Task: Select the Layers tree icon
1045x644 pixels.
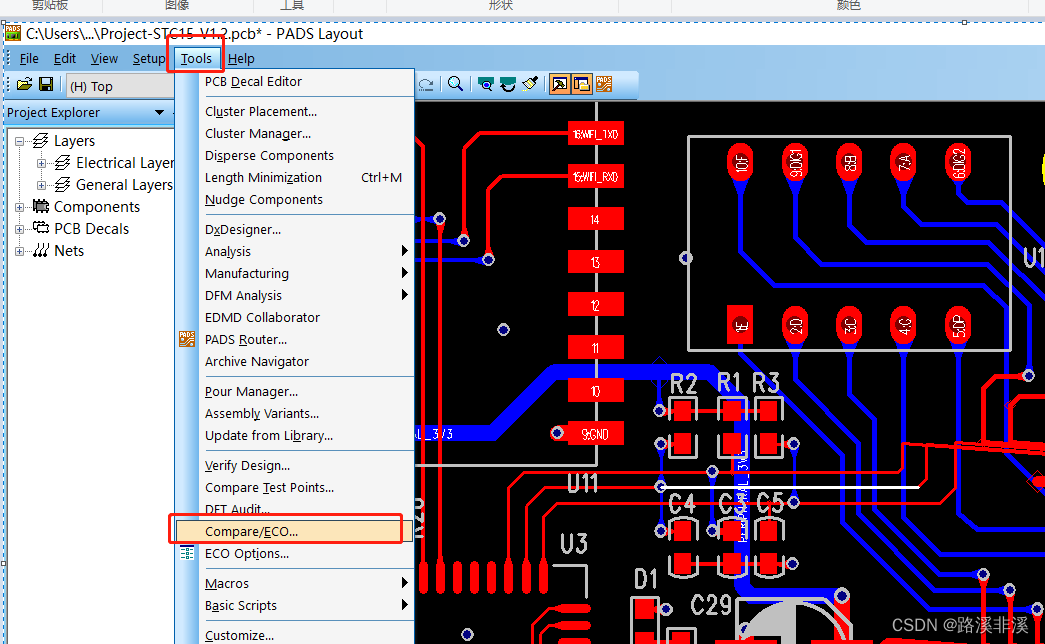Action: pyautogui.click(x=41, y=141)
